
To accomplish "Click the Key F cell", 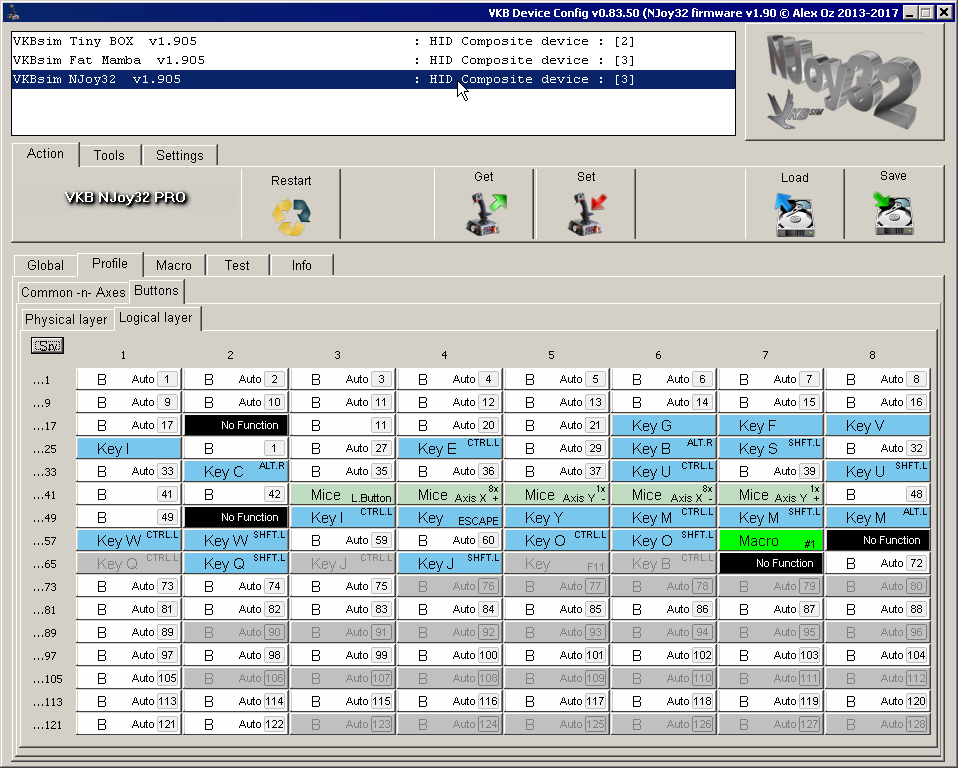I will [x=771, y=426].
